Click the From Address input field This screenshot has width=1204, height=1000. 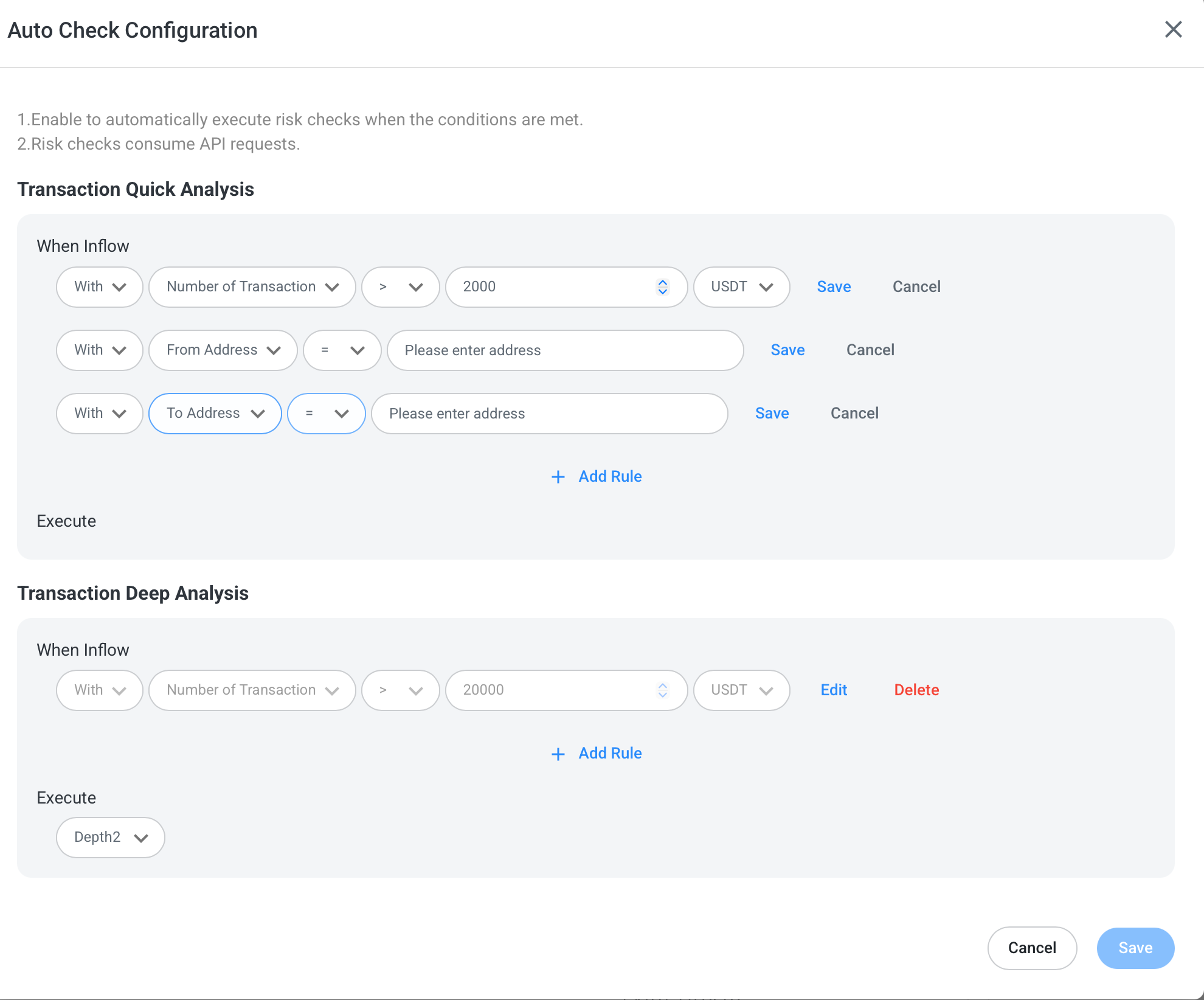565,350
